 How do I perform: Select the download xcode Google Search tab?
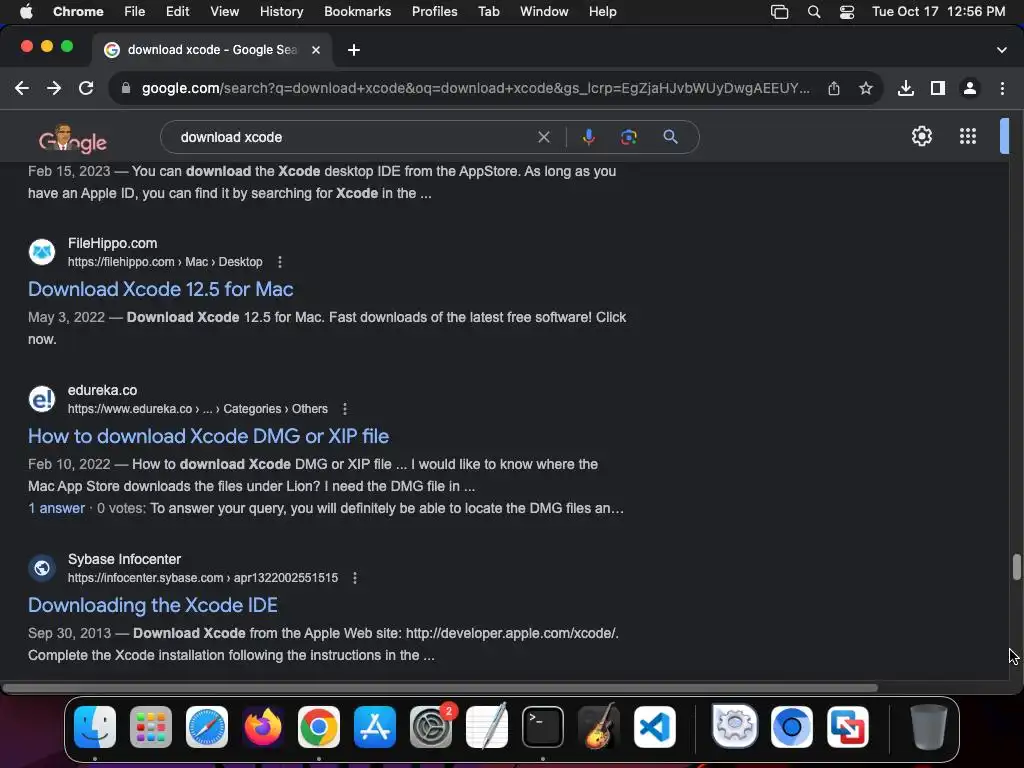212,50
